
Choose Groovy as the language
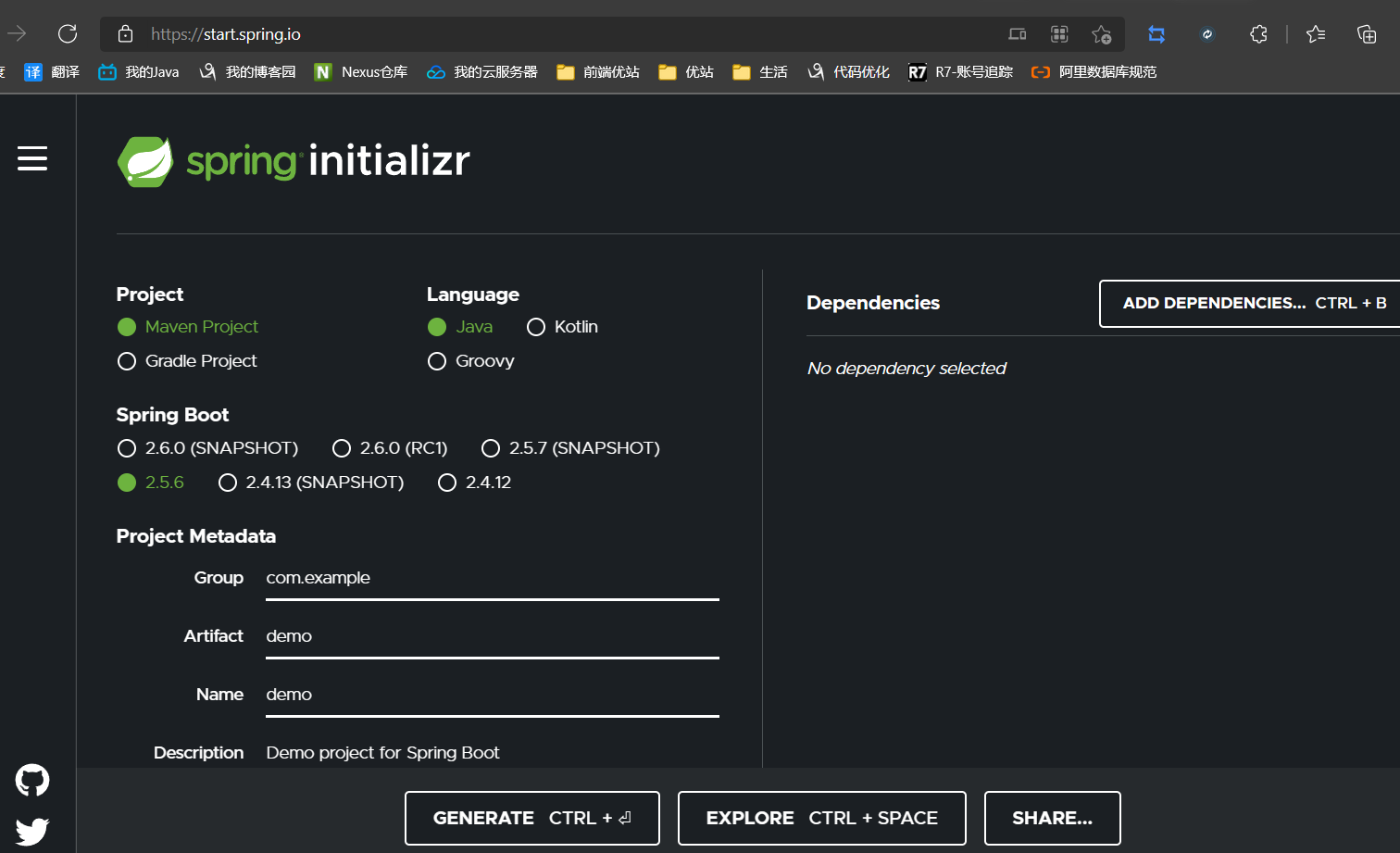[x=471, y=361]
